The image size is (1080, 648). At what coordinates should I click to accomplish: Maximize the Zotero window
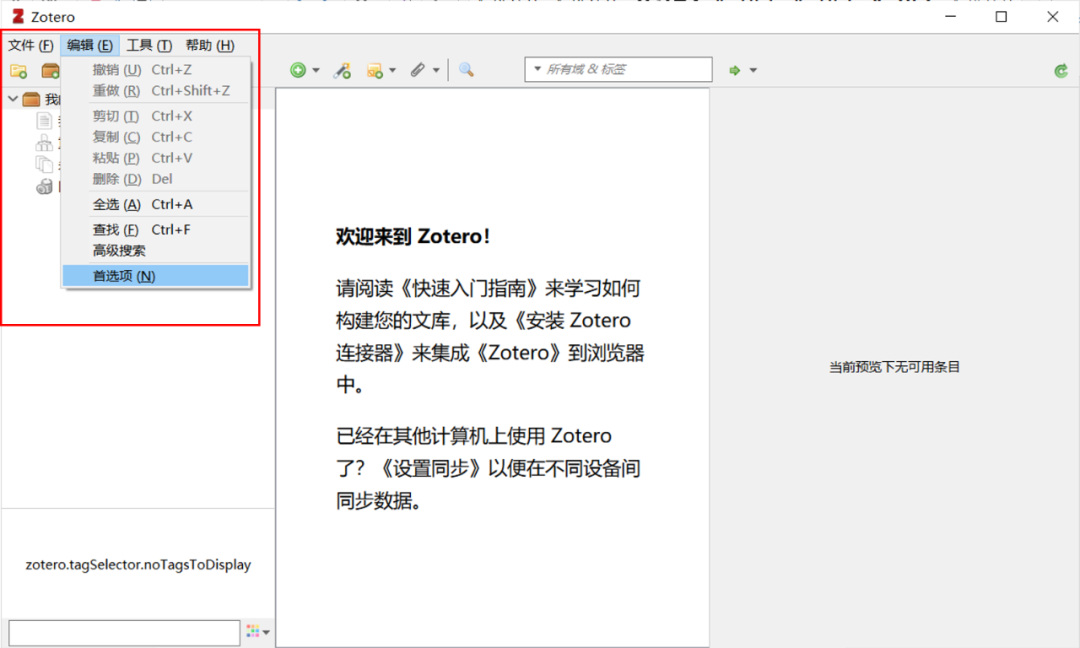coord(1001,17)
